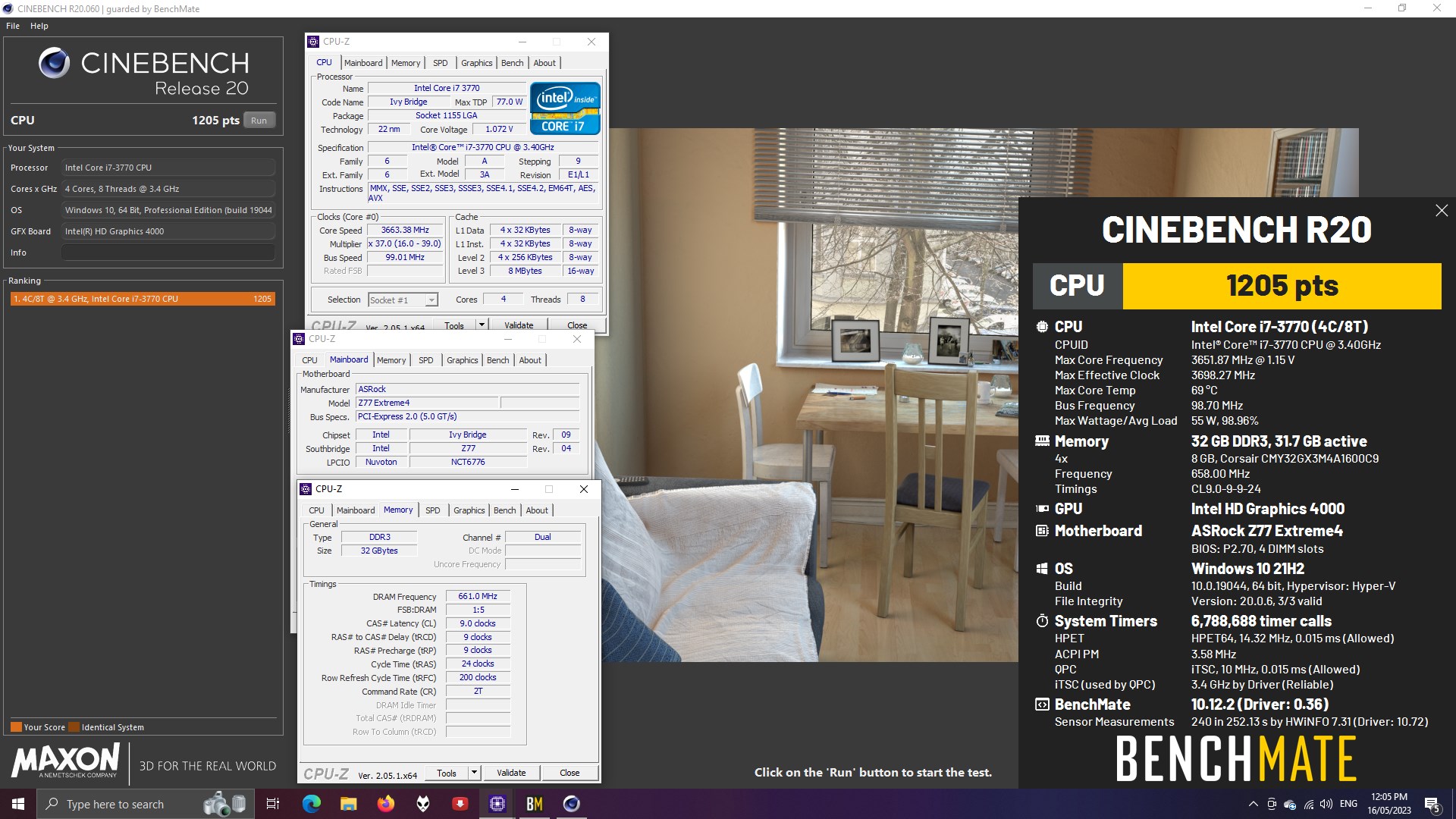Open CPU tab in the Mainboard CPU-Z window
The height and width of the screenshot is (819, 1456).
310,360
